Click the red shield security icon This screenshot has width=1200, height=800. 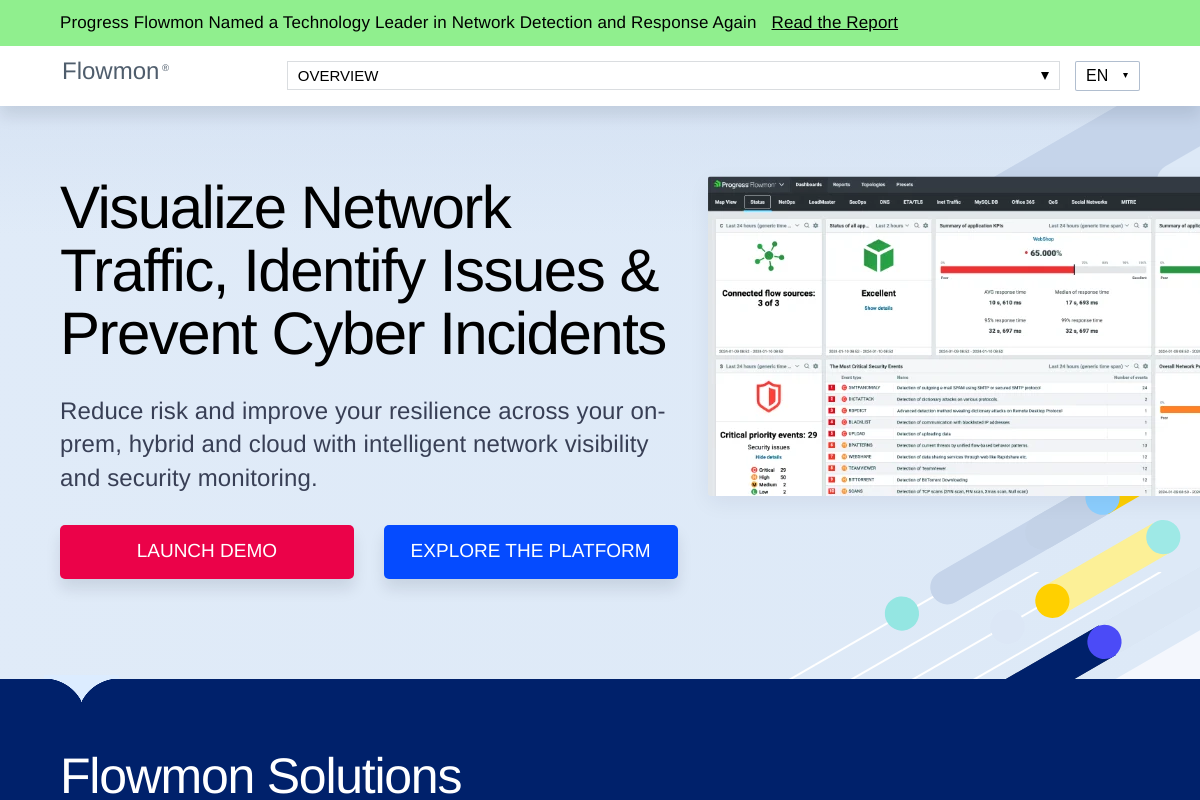coord(768,397)
